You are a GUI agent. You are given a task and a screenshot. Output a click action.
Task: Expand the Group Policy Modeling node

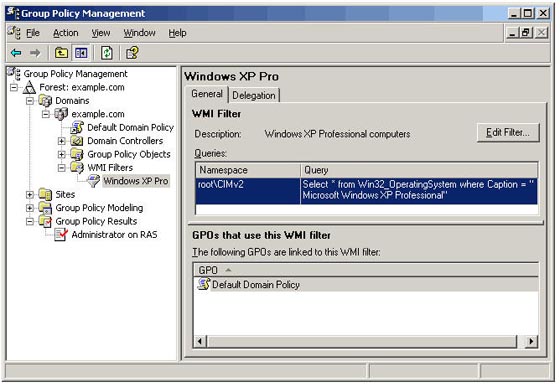coord(30,208)
